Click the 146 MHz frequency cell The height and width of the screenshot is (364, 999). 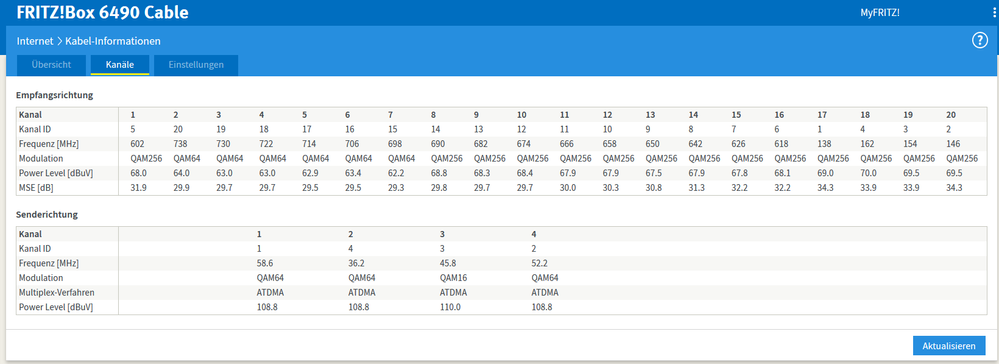pyautogui.click(x=953, y=143)
